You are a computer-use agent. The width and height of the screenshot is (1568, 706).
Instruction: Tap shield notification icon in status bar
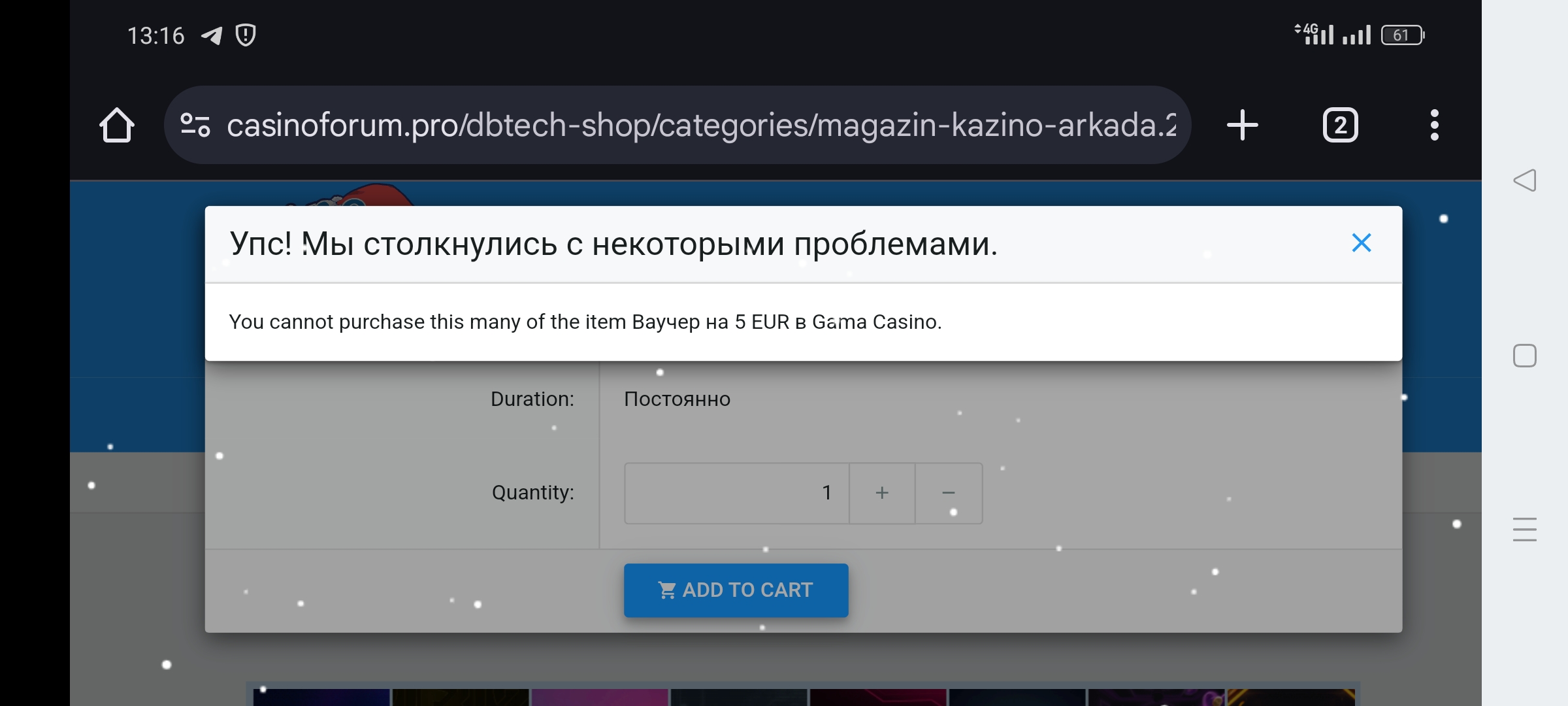click(x=246, y=35)
